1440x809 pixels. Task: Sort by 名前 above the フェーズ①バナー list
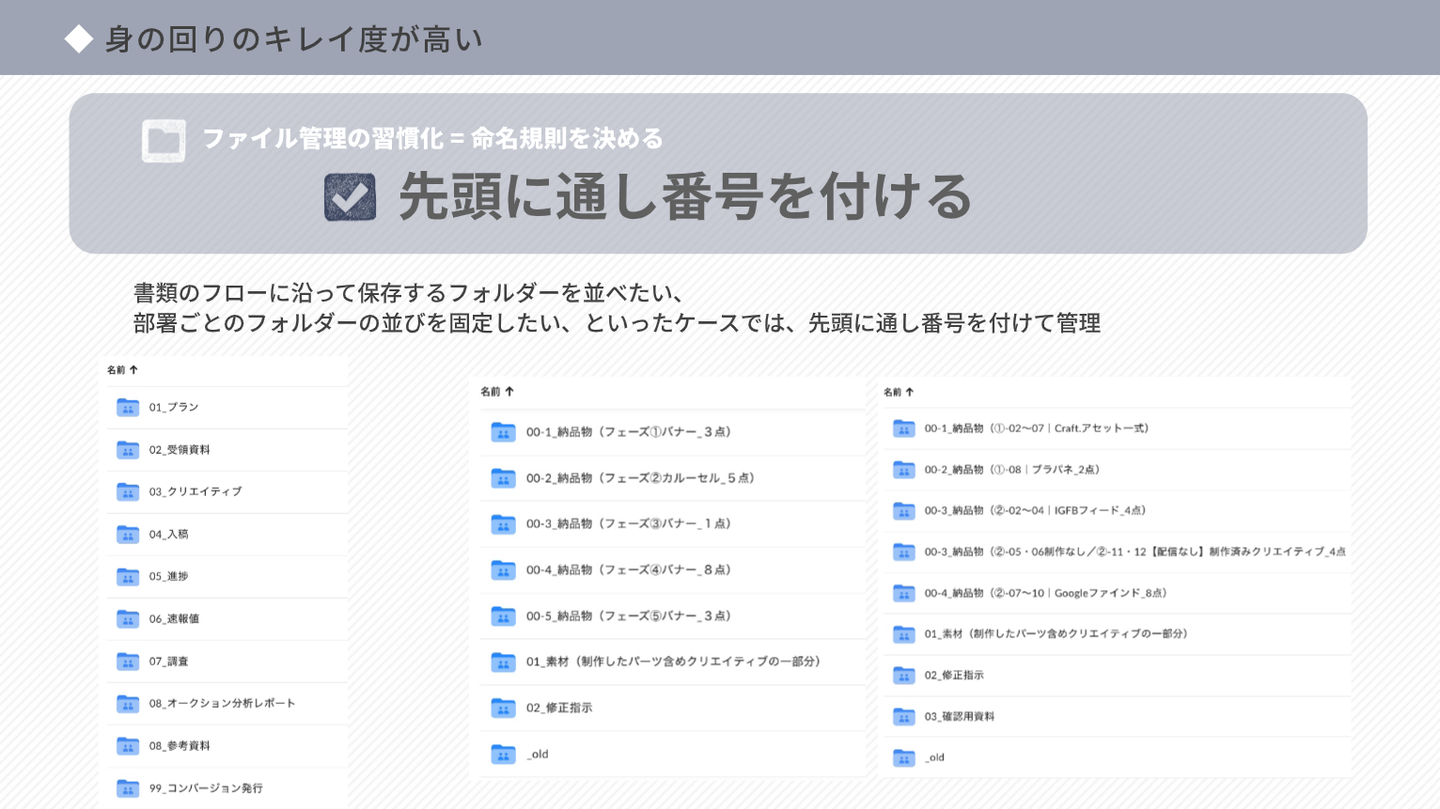coord(497,392)
